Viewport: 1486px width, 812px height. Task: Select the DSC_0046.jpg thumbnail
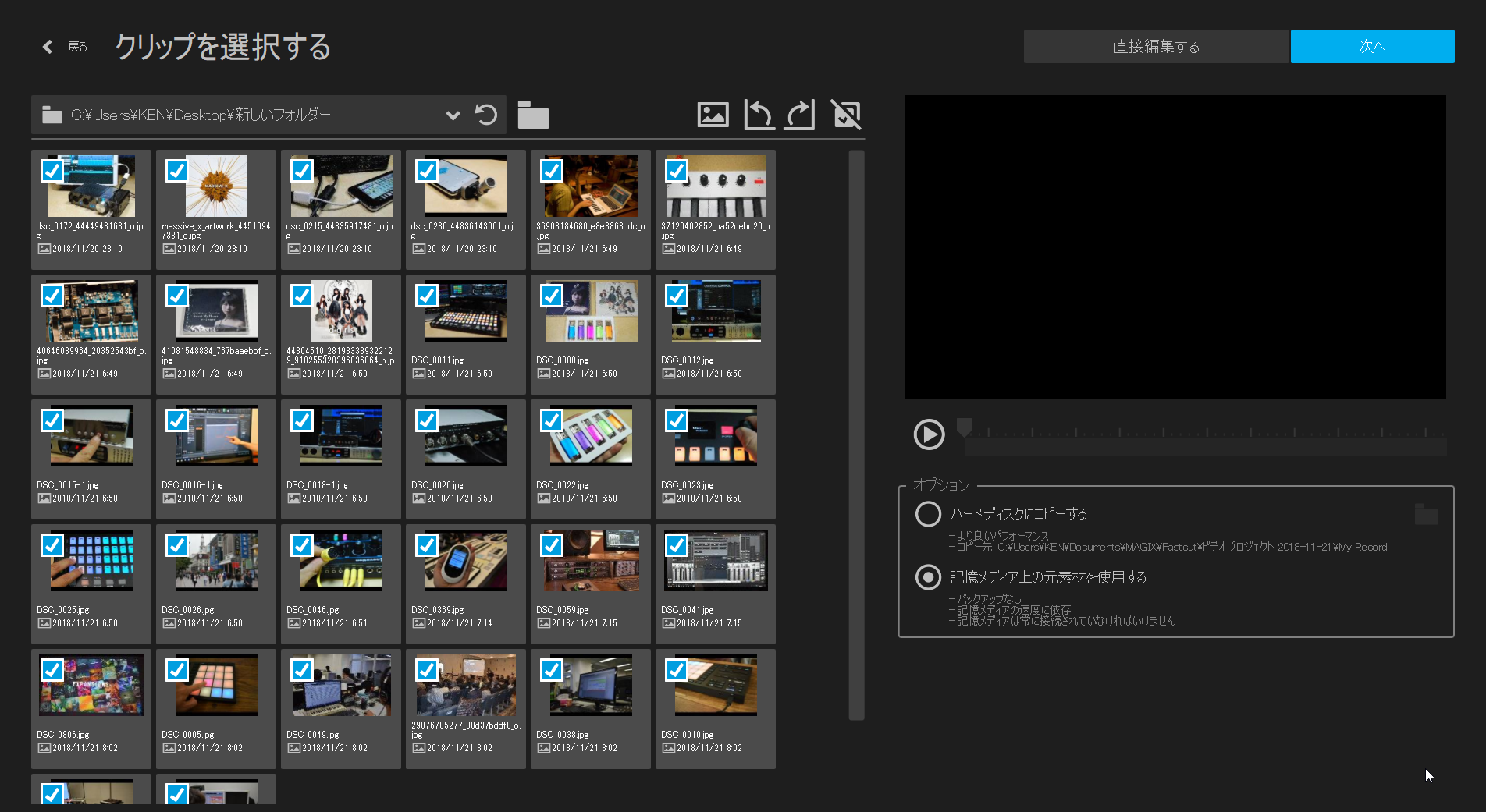click(341, 560)
